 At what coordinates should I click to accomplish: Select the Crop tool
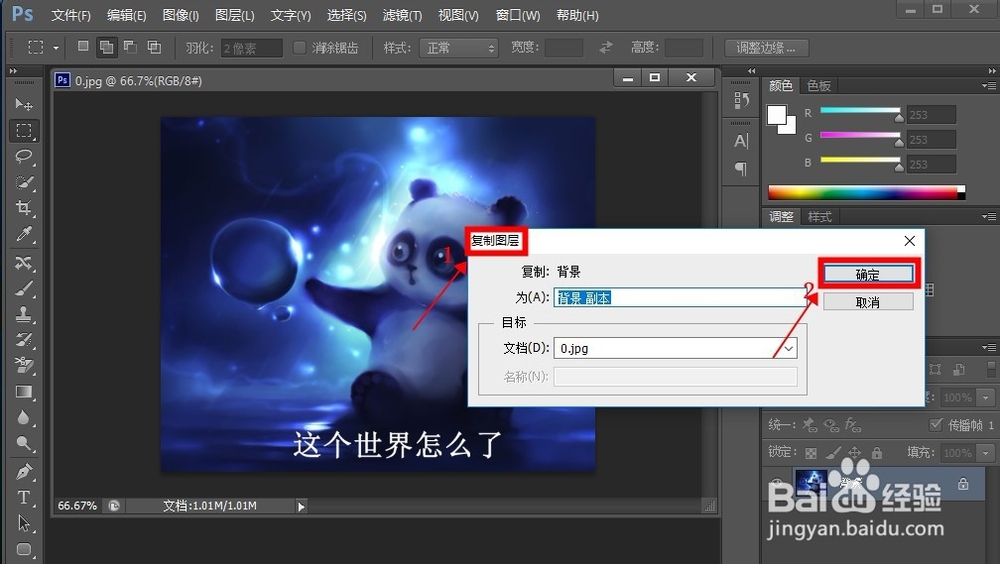coord(24,208)
